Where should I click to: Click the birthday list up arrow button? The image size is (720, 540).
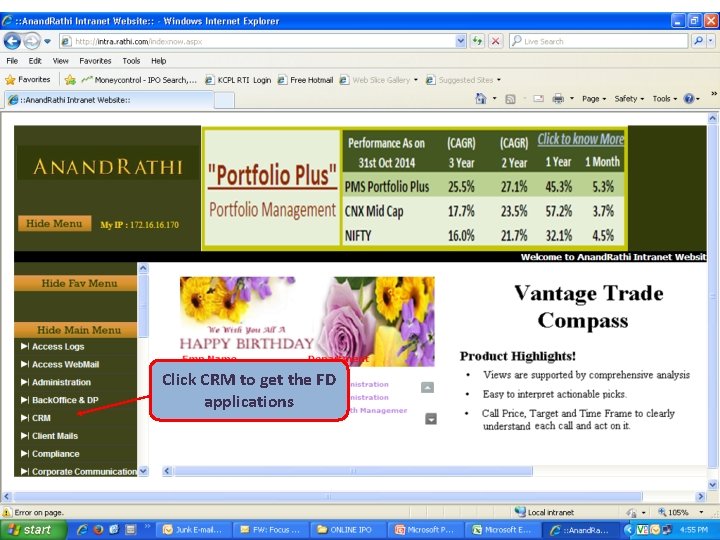coord(428,388)
